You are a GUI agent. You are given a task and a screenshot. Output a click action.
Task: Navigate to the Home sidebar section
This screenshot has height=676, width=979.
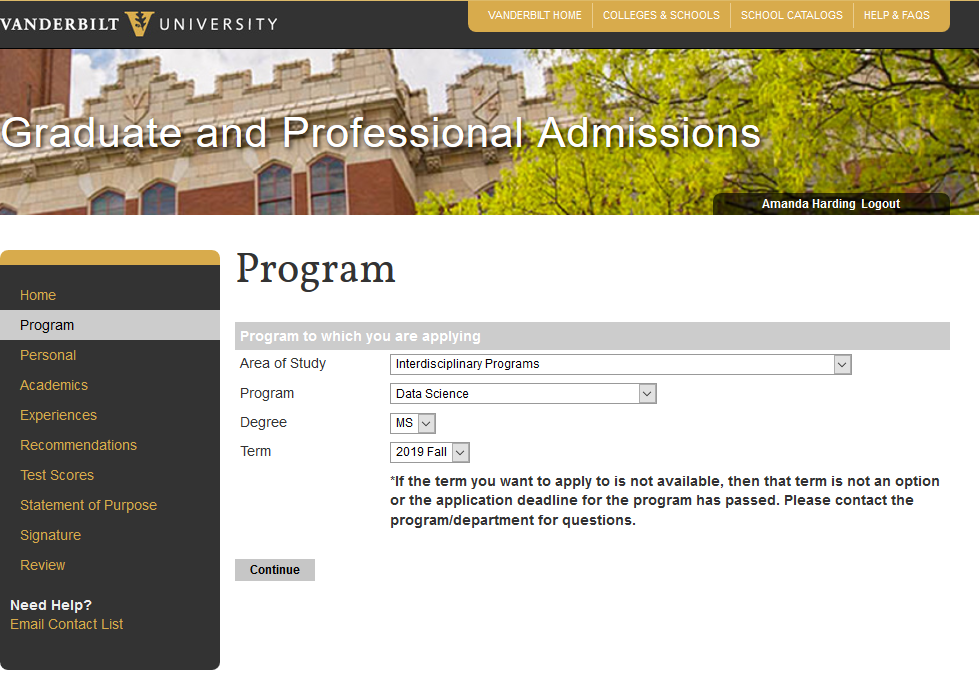click(37, 295)
